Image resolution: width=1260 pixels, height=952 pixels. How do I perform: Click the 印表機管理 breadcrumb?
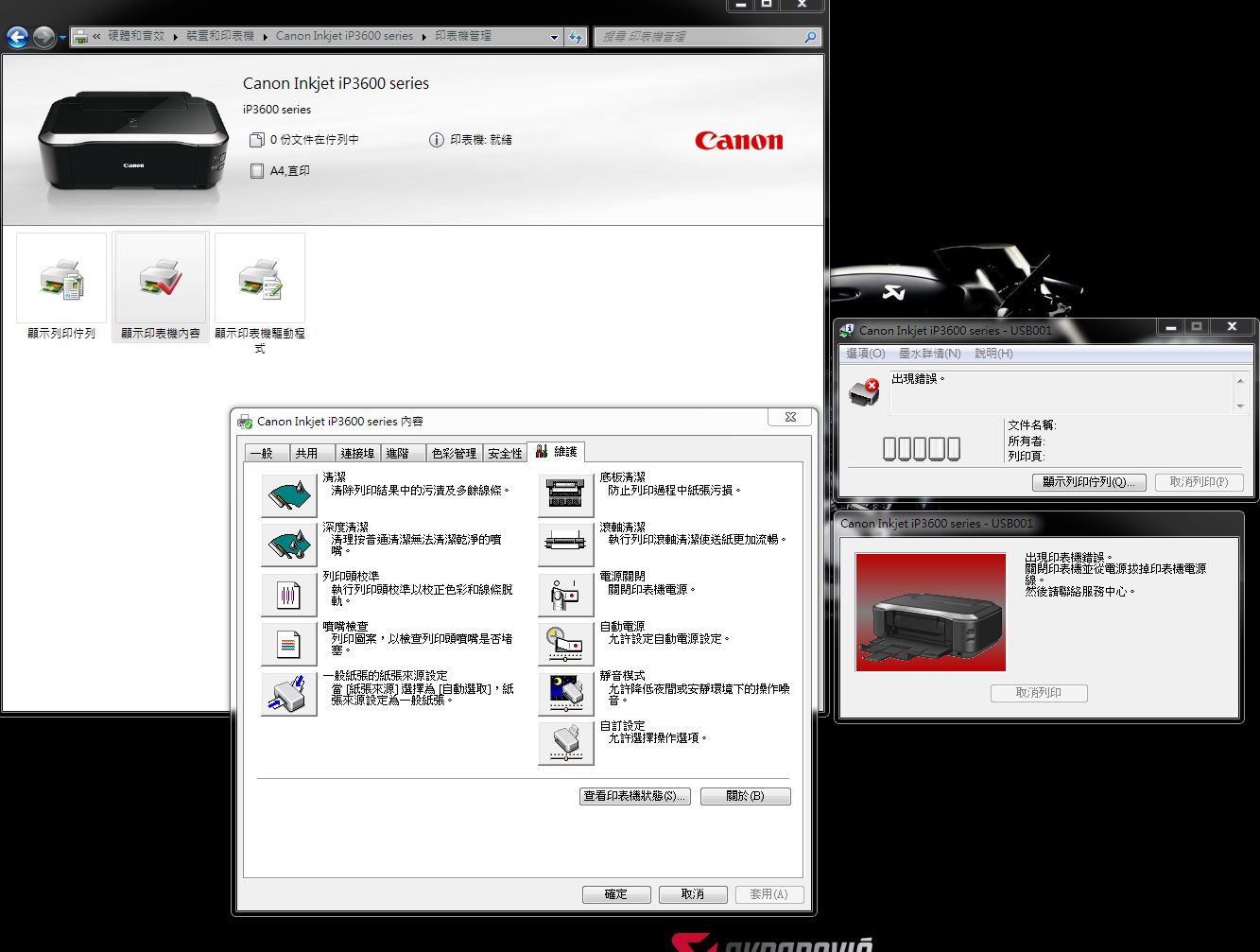point(463,36)
